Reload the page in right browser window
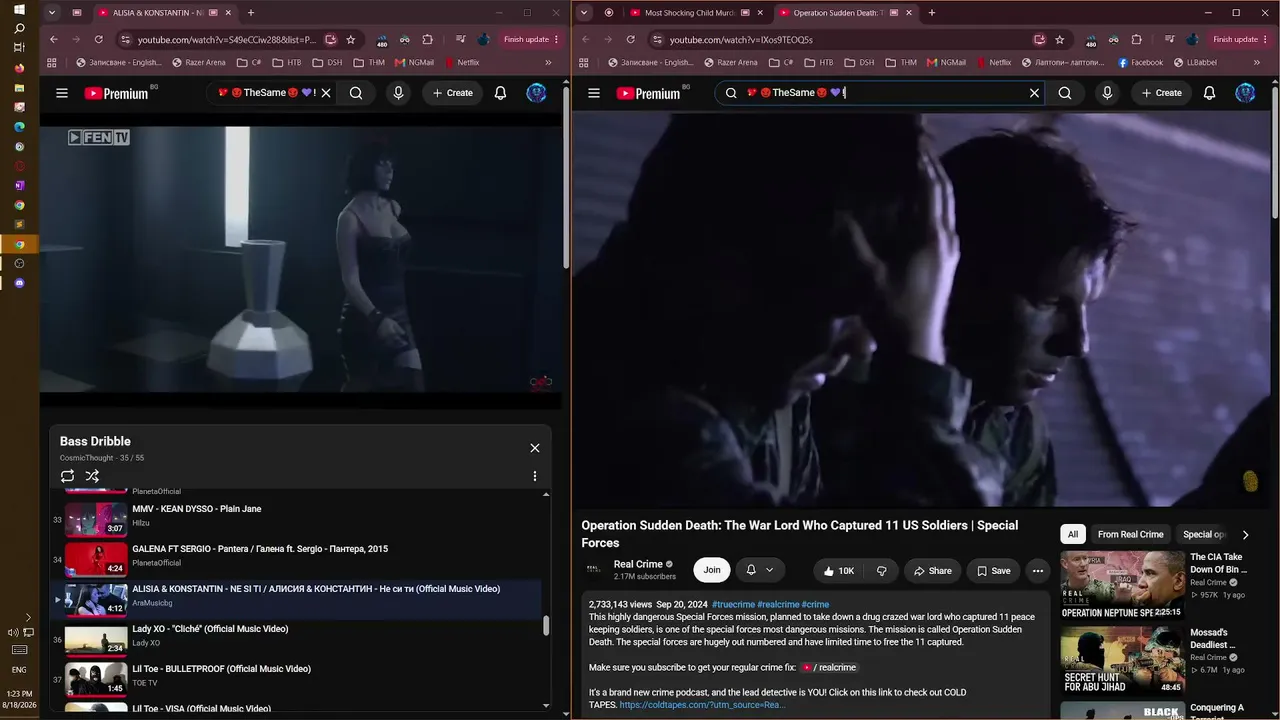This screenshot has width=1280, height=720. (x=630, y=40)
